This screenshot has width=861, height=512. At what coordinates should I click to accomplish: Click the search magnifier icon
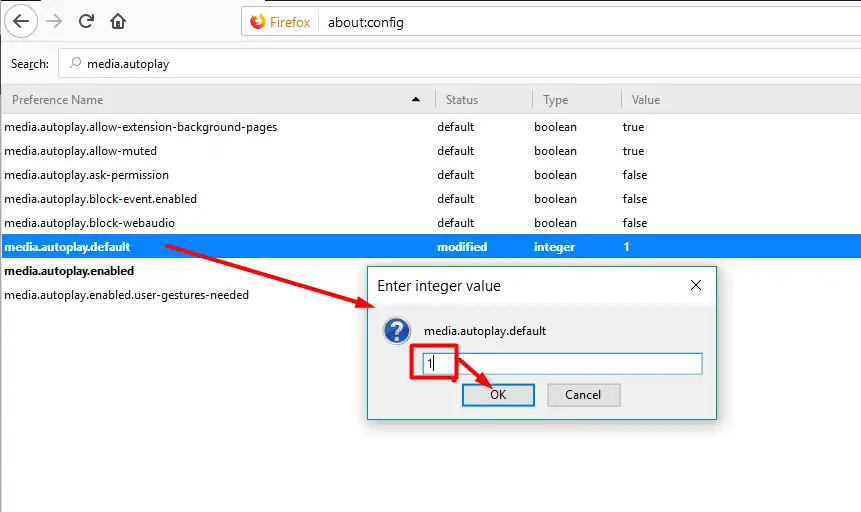tap(76, 63)
